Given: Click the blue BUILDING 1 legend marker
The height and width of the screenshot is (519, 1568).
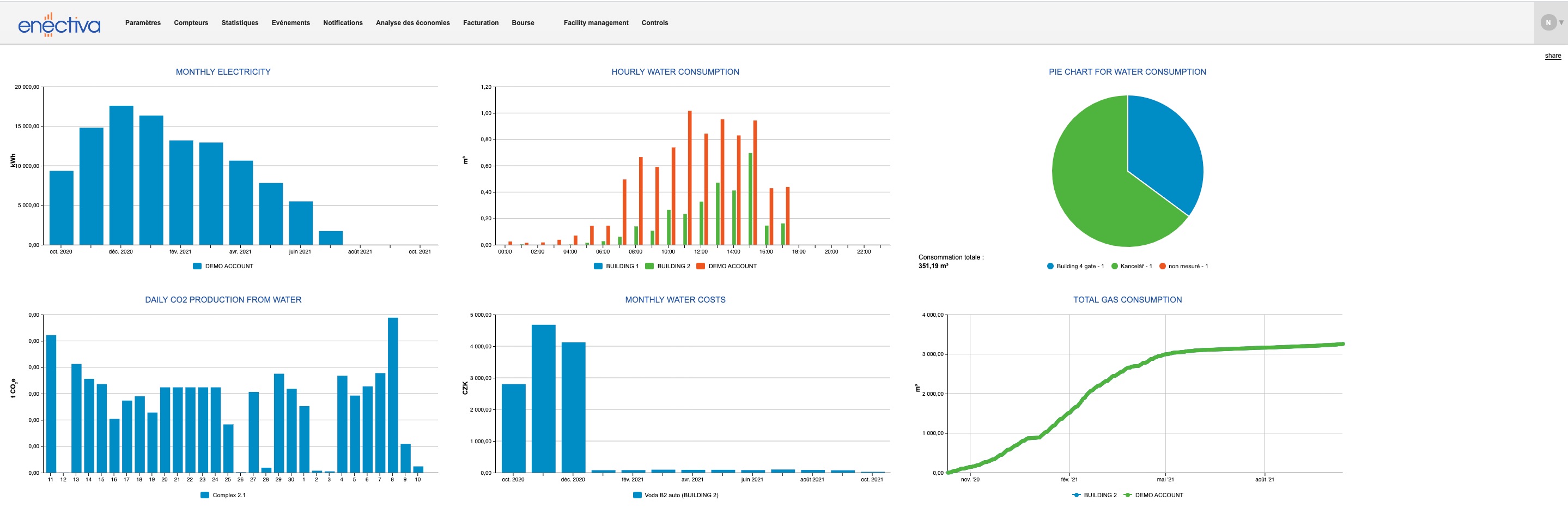Looking at the screenshot, I should 597,266.
